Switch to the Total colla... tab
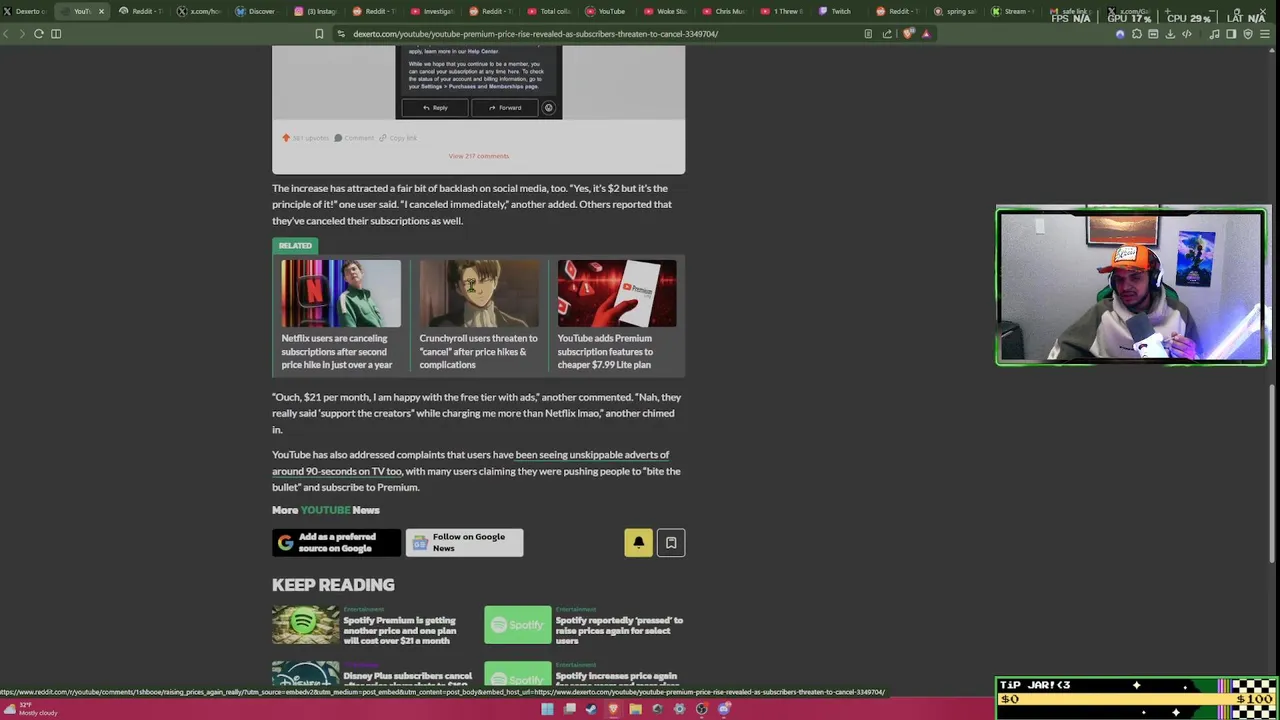1280x720 pixels. click(x=547, y=11)
